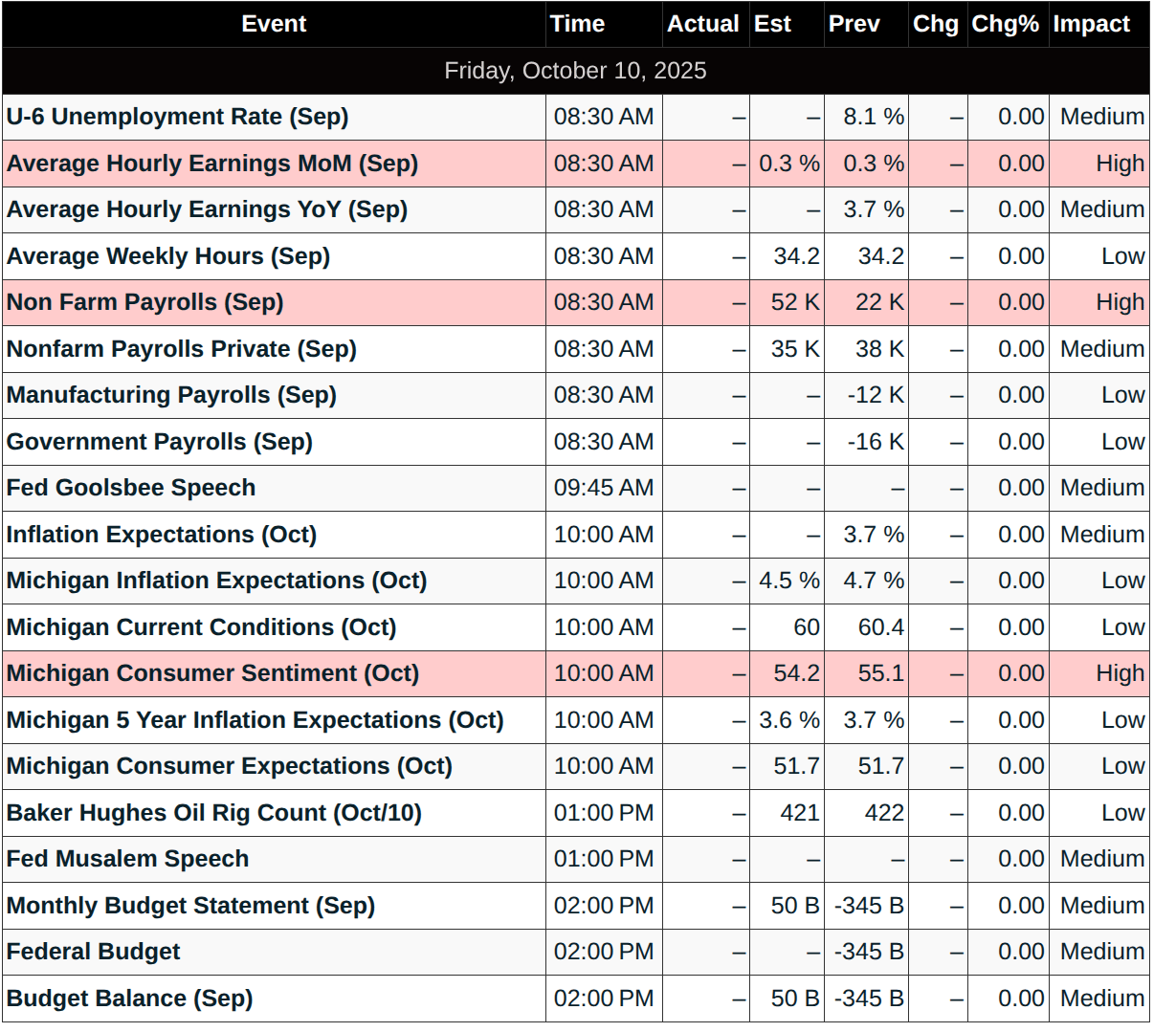
Task: Click the U-6 Unemployment Rate (Sep) event
Action: 178,117
